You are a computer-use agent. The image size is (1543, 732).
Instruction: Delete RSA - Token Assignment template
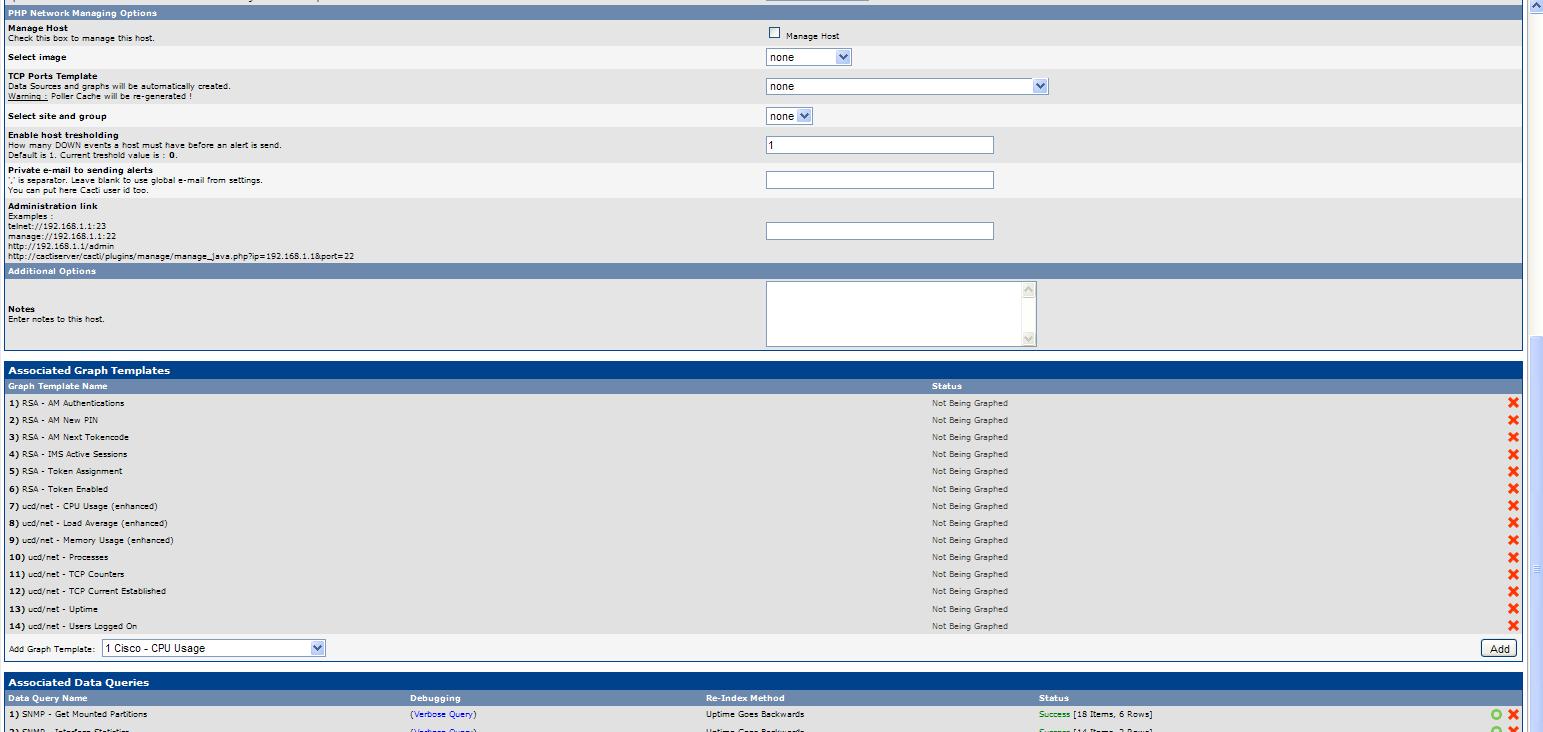pyautogui.click(x=1513, y=471)
